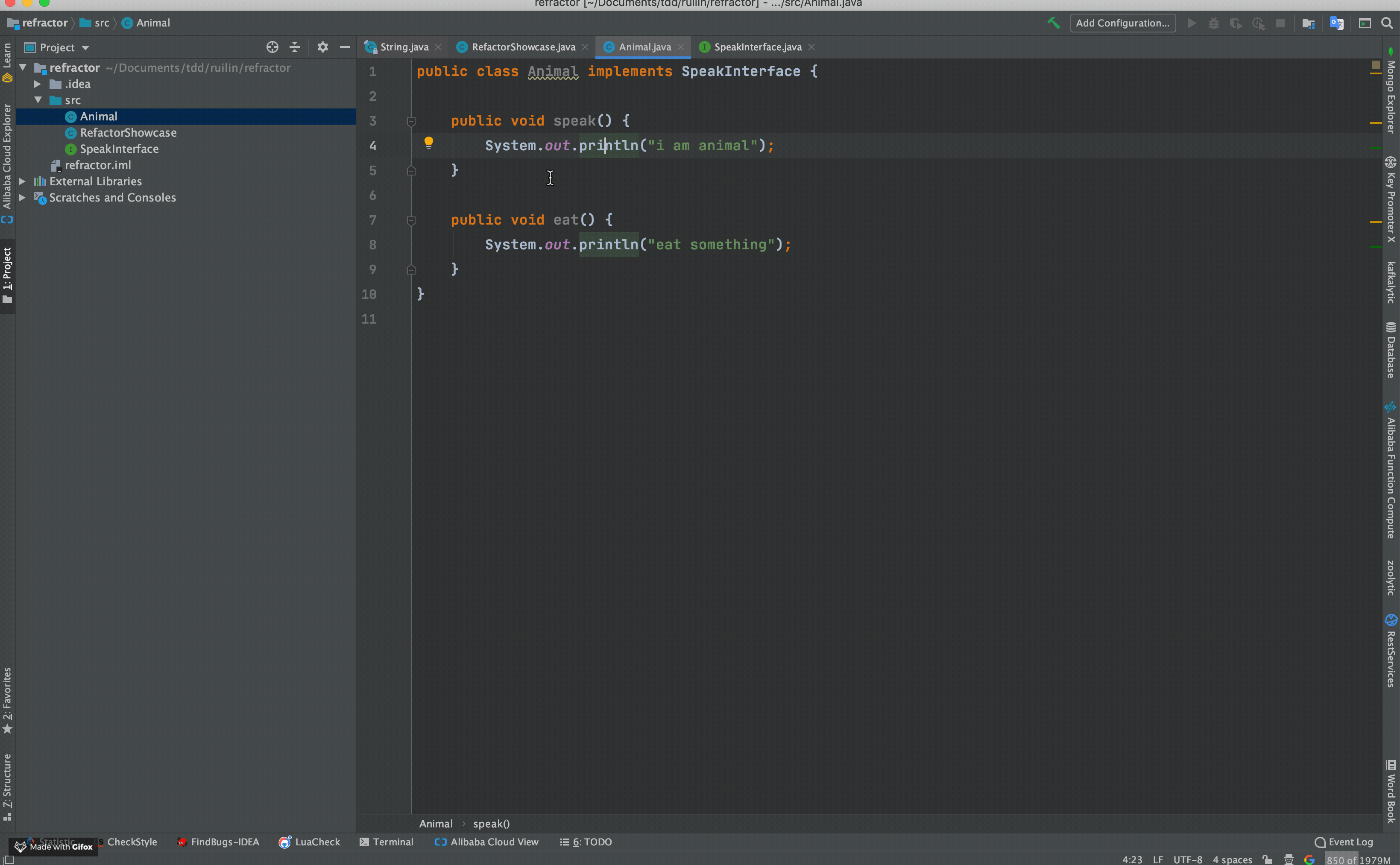1400x865 pixels.
Task: Open the Project view dropdown
Action: 57,47
